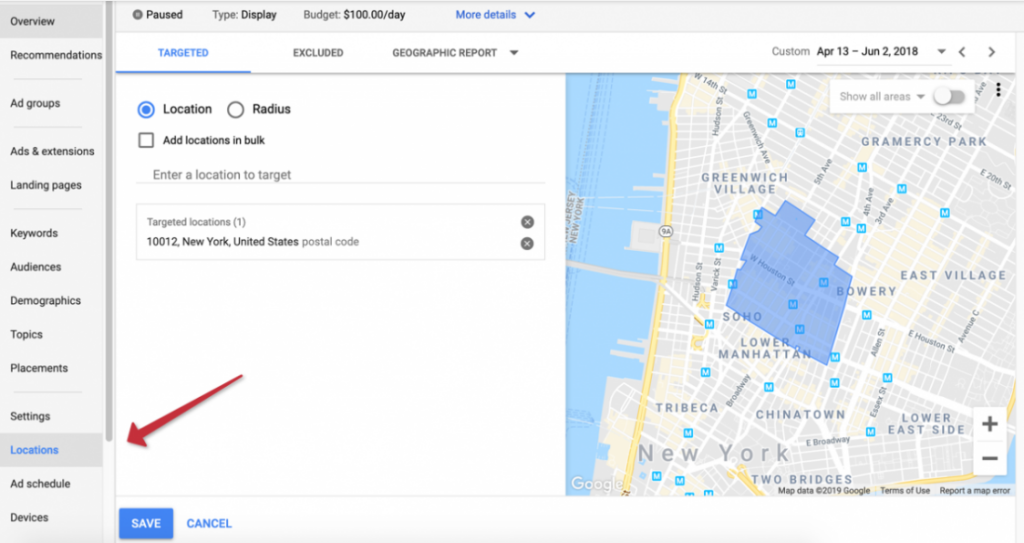The image size is (1024, 543).
Task: Remove the 10012 New York location
Action: 527,244
